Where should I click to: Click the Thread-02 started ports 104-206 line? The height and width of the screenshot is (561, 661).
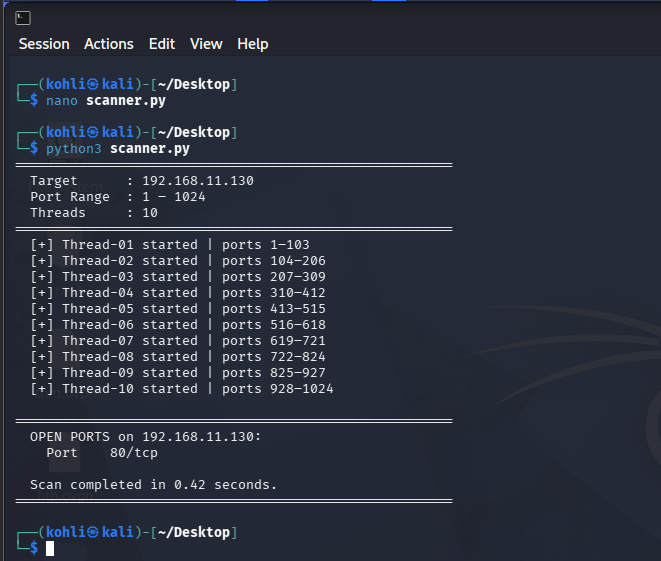pos(177,261)
